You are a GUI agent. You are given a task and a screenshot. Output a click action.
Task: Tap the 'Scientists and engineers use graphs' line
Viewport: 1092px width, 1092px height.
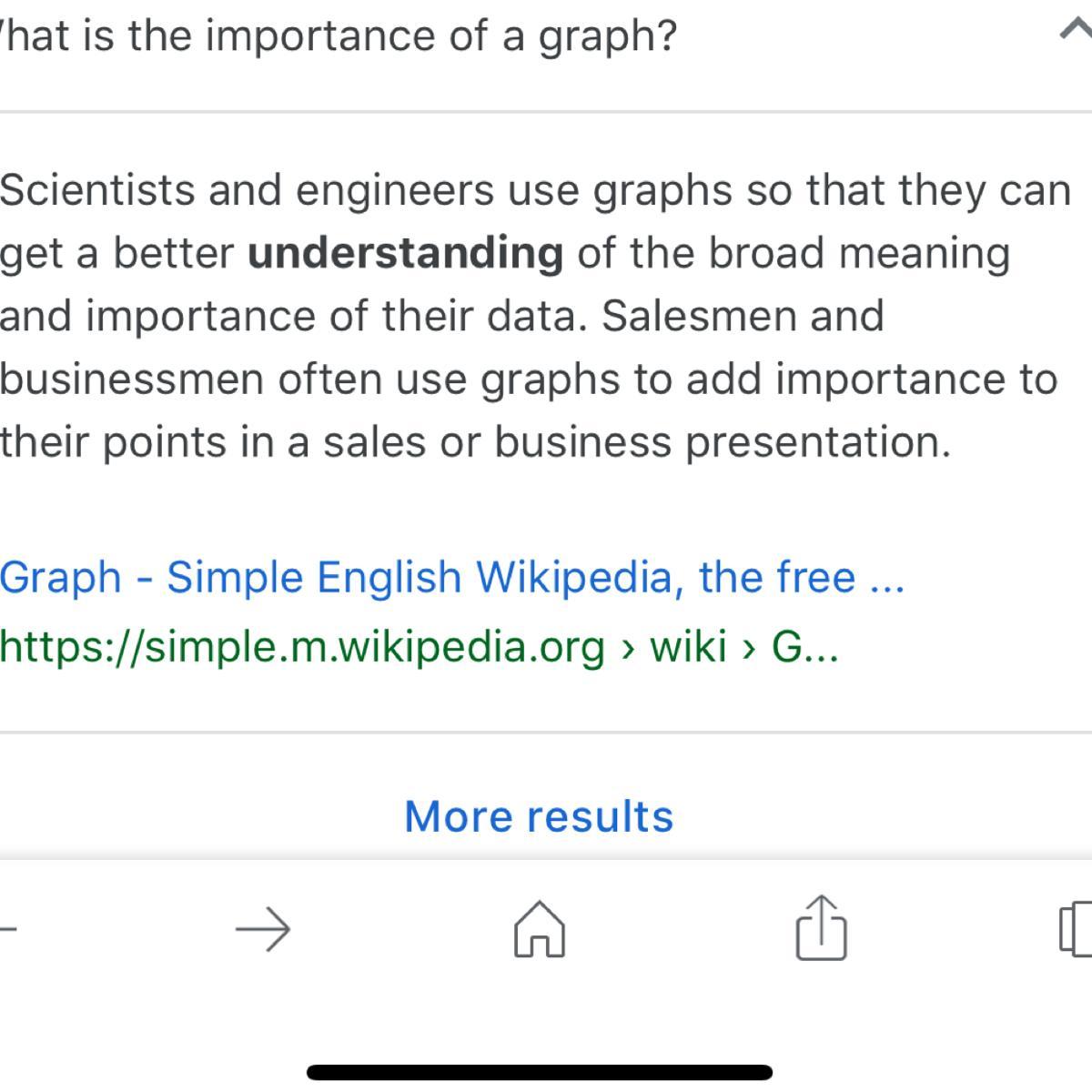point(535,190)
